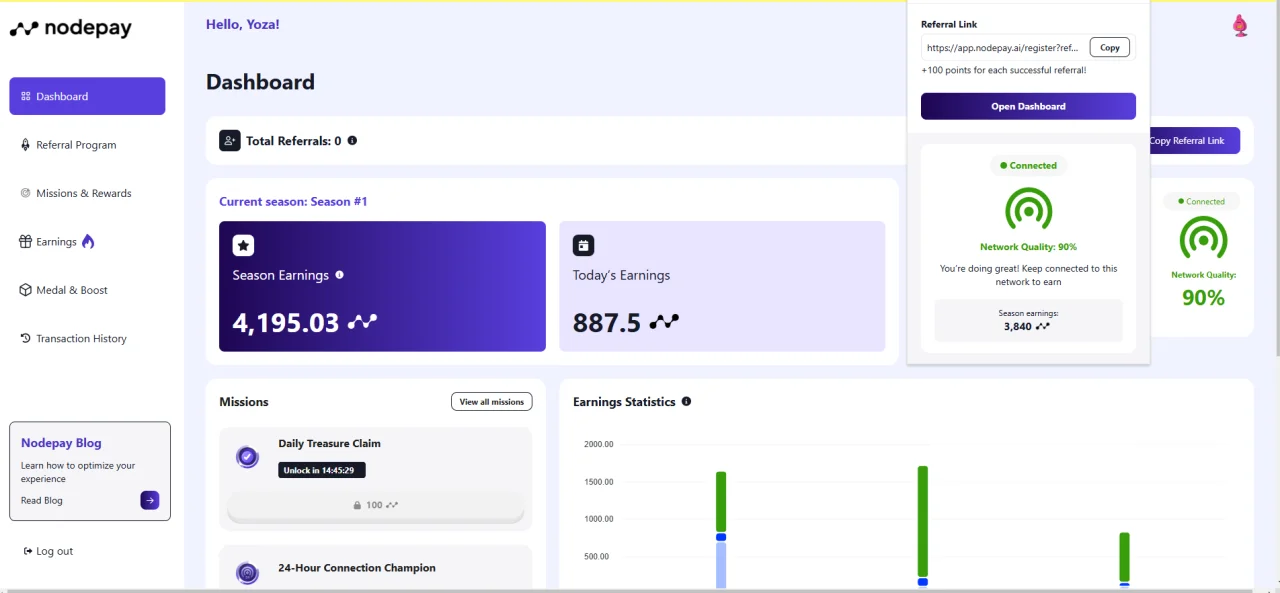Open the user avatar at top right
Image resolution: width=1280 pixels, height=593 pixels.
click(x=1240, y=26)
